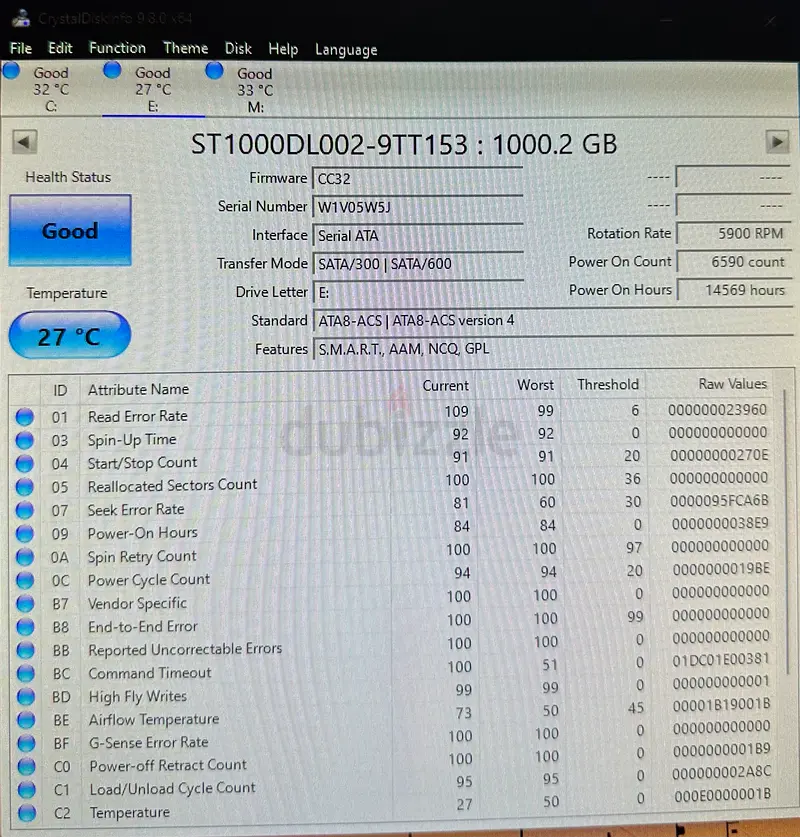Select the Seek Error Rate raw value
The image size is (800, 837).
point(719,501)
